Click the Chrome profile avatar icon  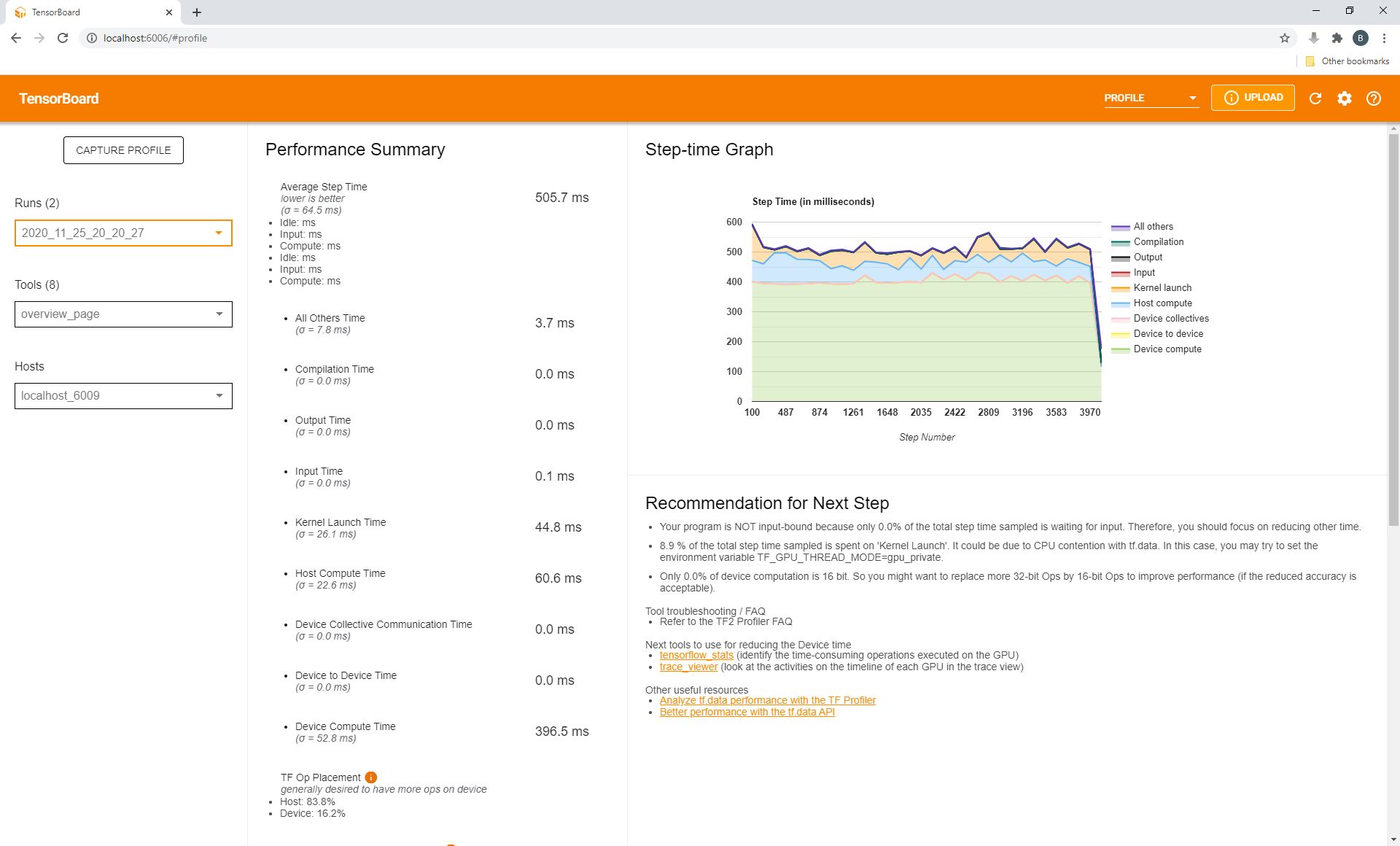1361,38
